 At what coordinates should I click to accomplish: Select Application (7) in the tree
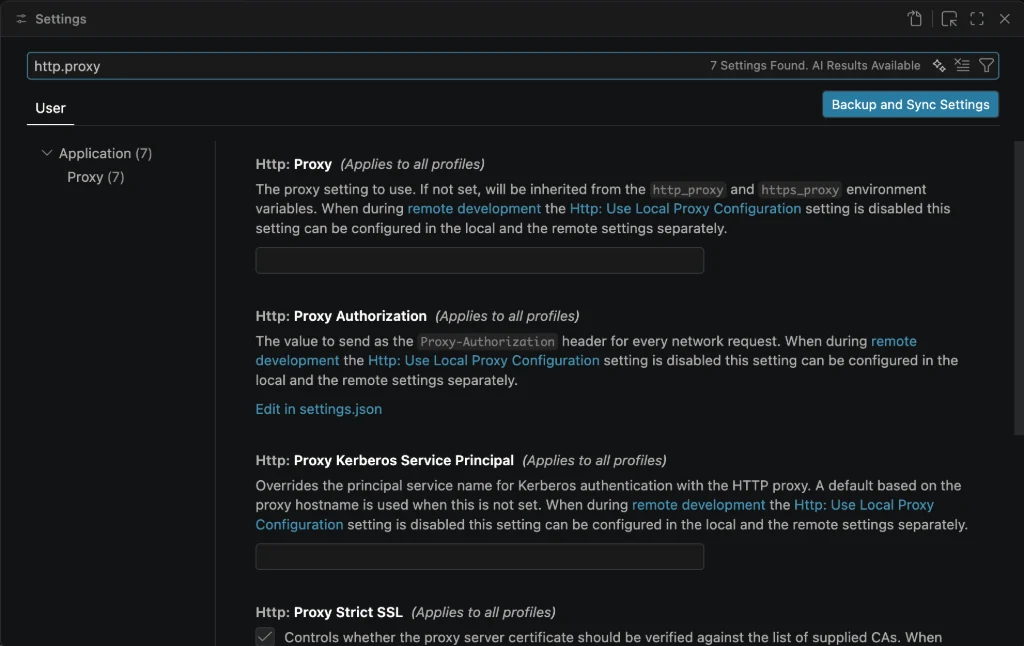click(105, 153)
